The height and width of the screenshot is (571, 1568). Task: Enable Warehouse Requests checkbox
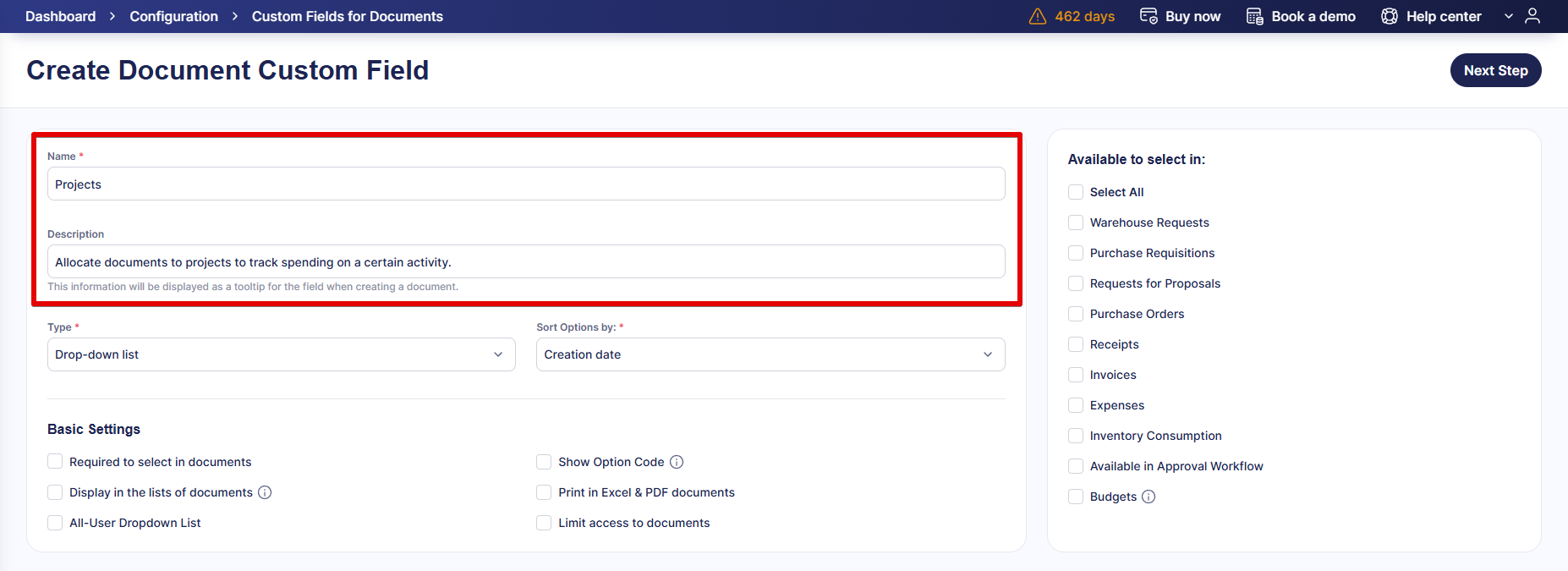pos(1076,222)
